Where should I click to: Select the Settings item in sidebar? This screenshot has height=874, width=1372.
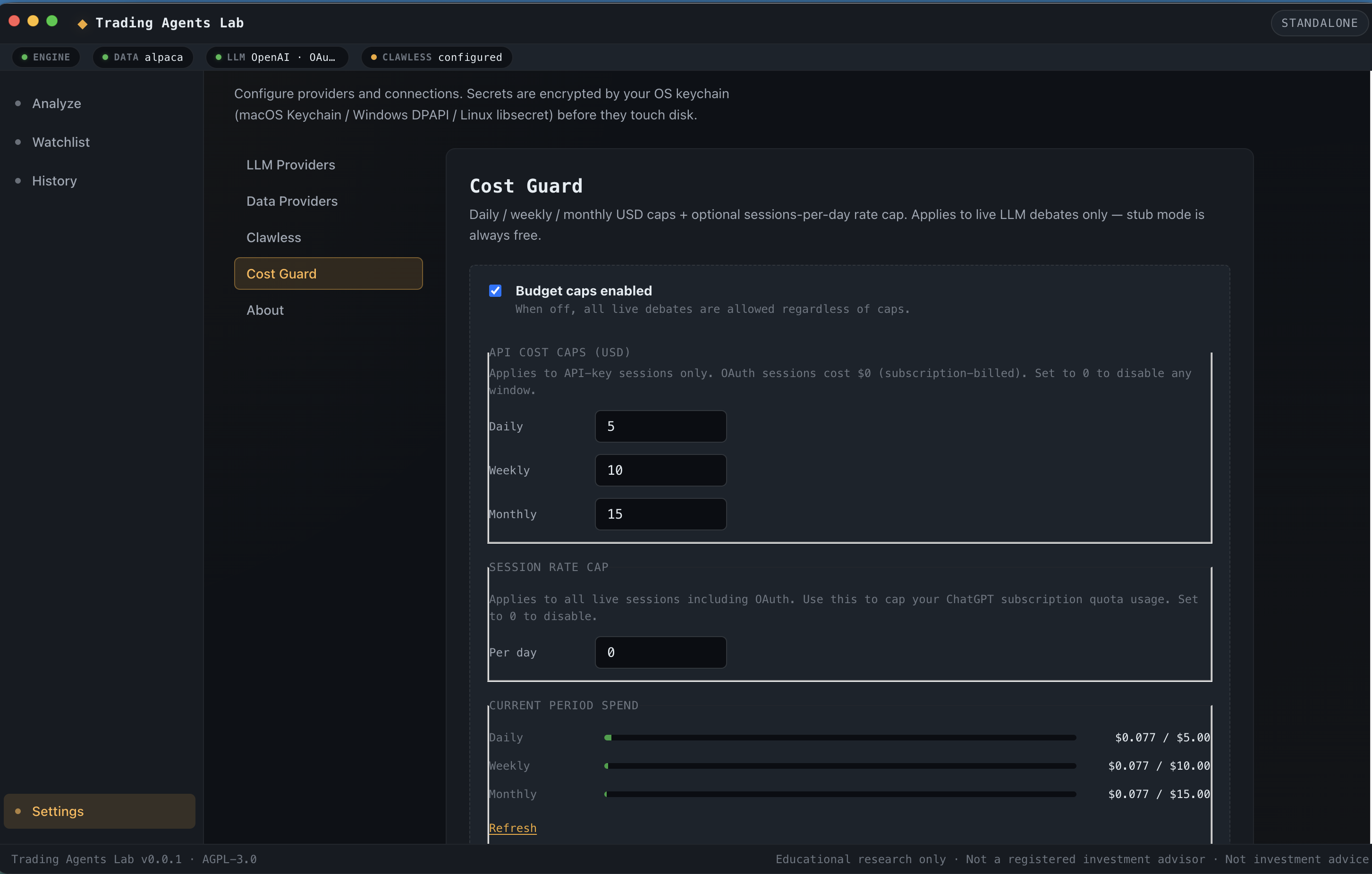(99, 811)
